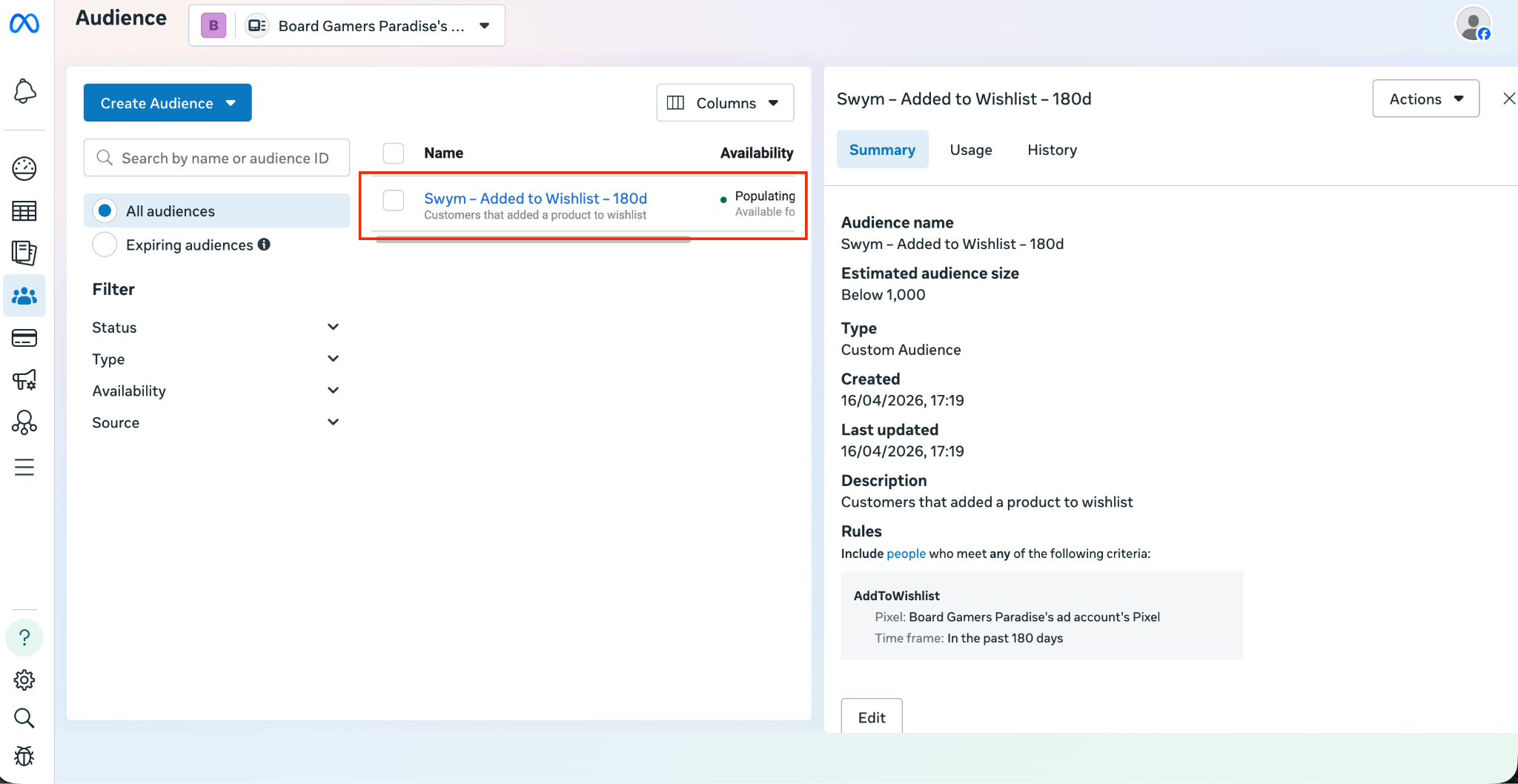Viewport: 1518px width, 784px height.
Task: Click AddToWishlist rule name
Action: pyautogui.click(x=896, y=596)
